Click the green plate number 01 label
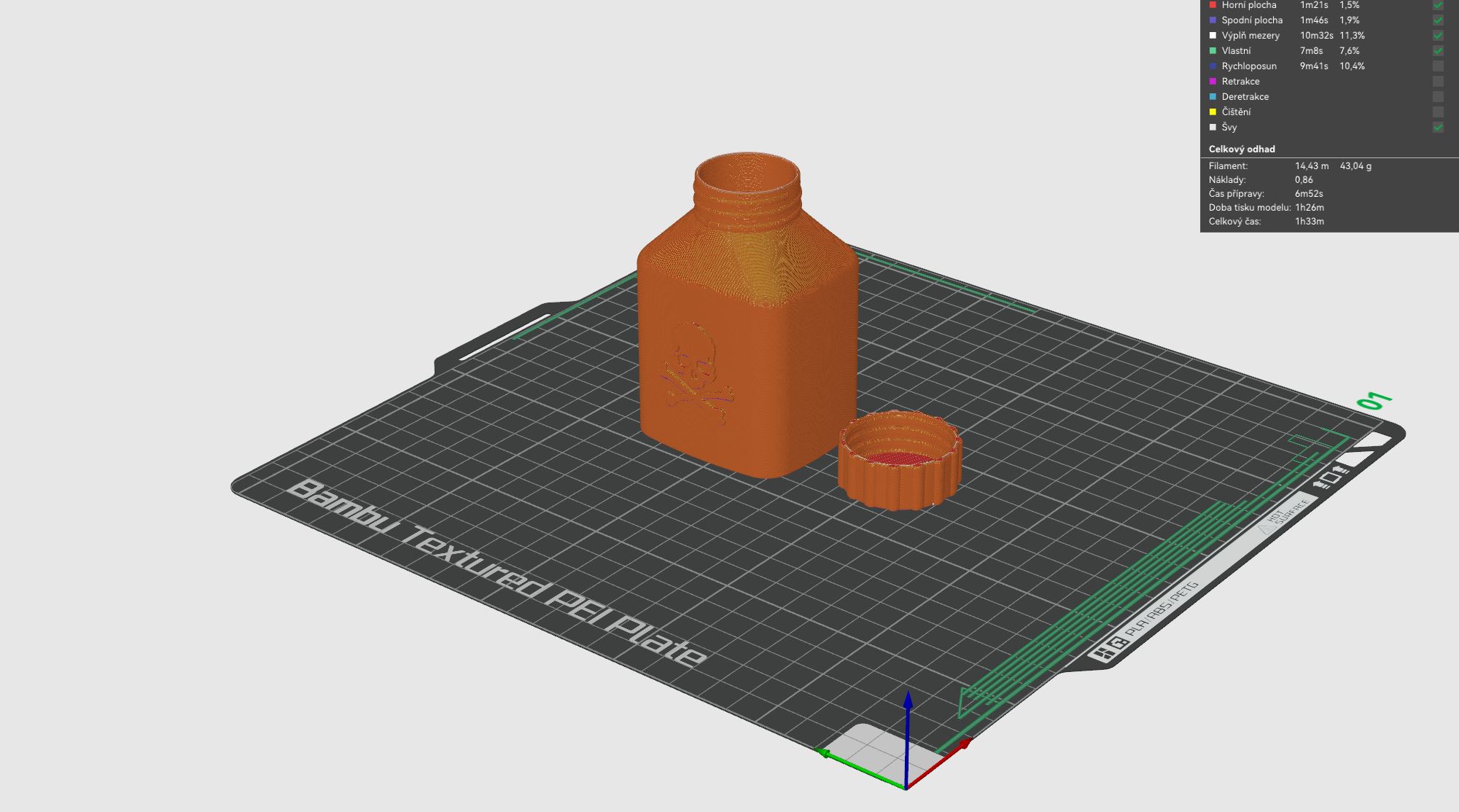1459x812 pixels. pyautogui.click(x=1374, y=401)
